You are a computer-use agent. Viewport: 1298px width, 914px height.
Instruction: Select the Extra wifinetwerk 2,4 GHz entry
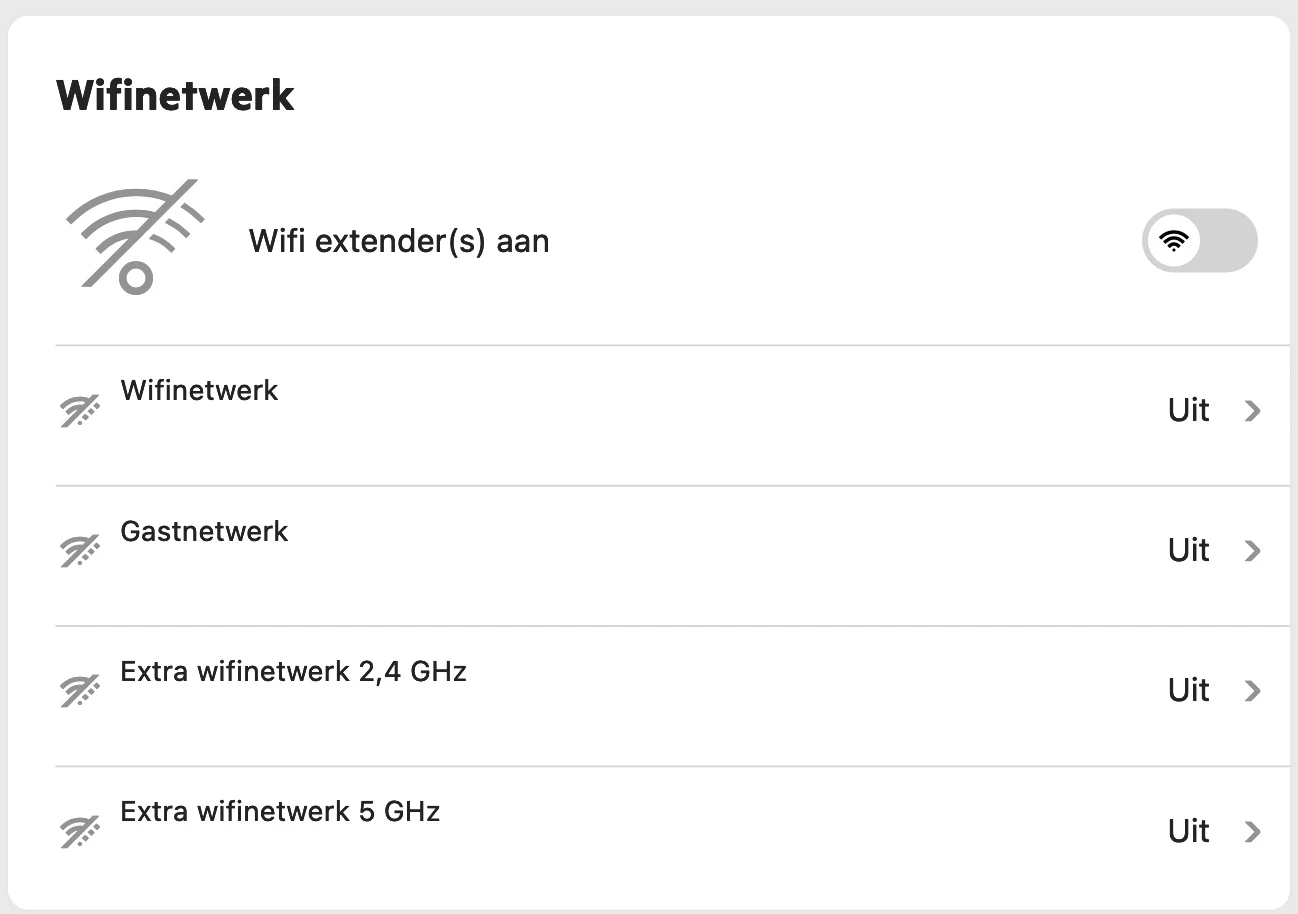(293, 671)
